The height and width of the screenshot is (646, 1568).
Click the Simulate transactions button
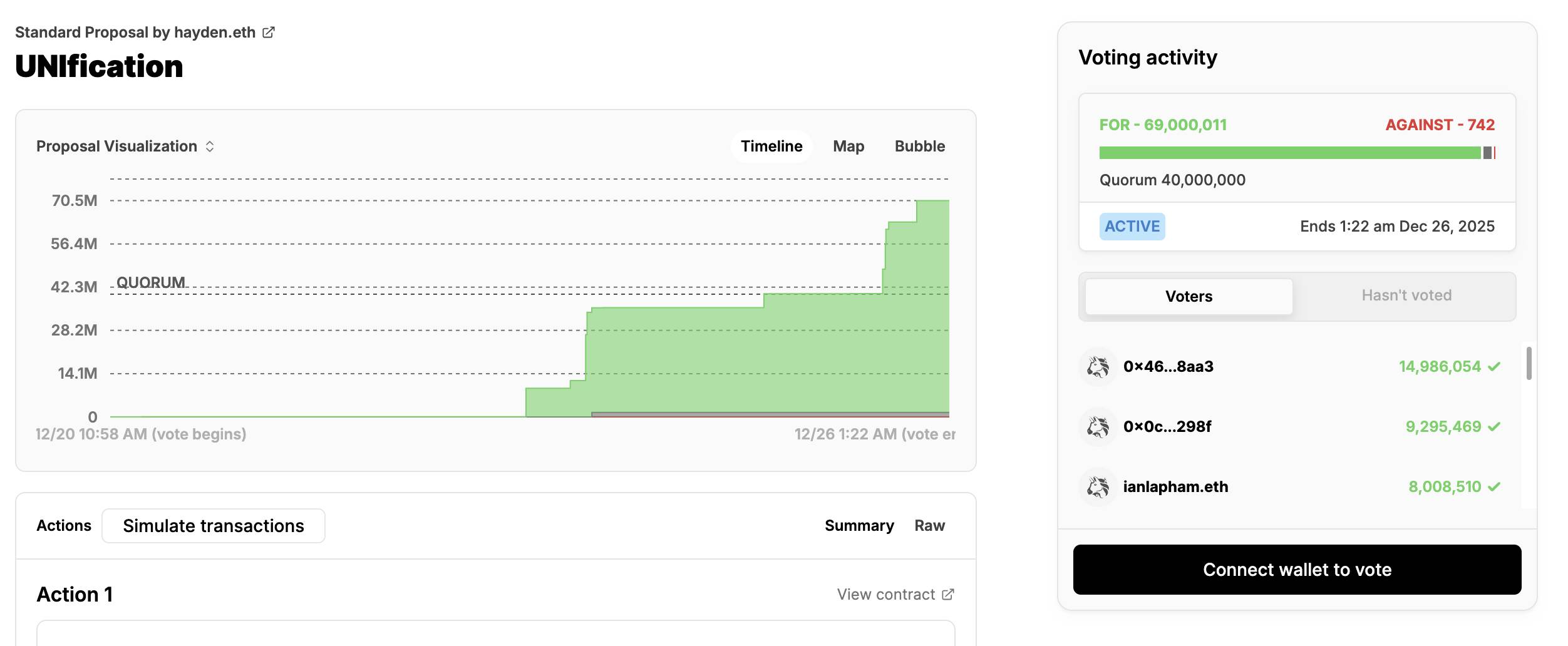[x=213, y=526]
